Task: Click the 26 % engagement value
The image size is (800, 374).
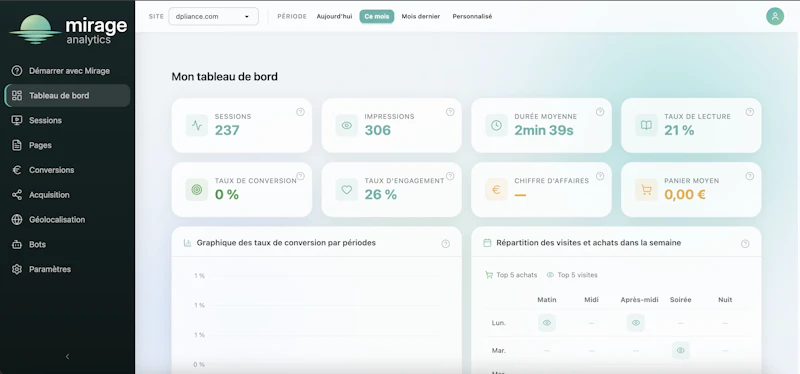Action: (x=381, y=194)
